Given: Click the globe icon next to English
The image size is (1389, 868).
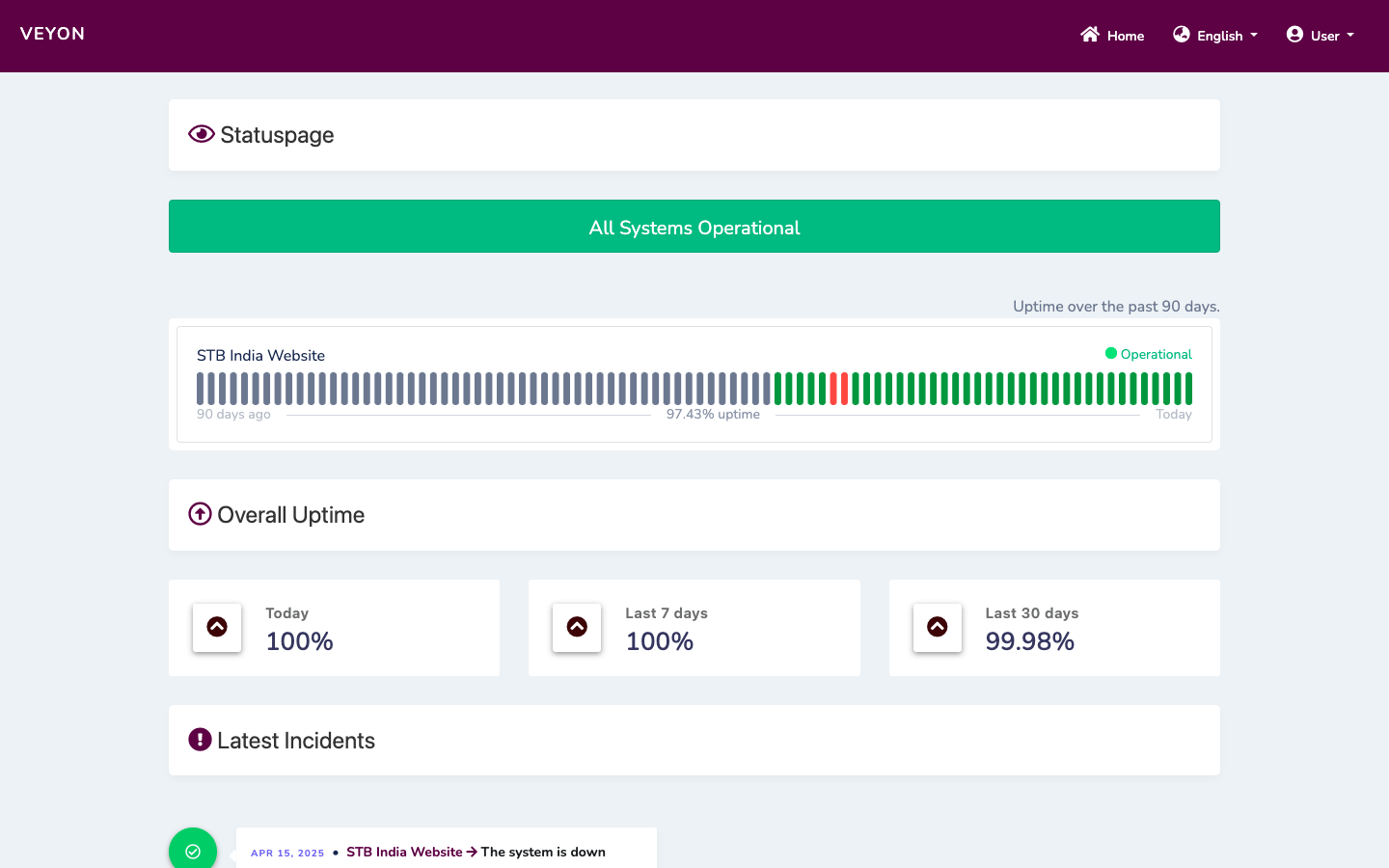Looking at the screenshot, I should tap(1180, 34).
